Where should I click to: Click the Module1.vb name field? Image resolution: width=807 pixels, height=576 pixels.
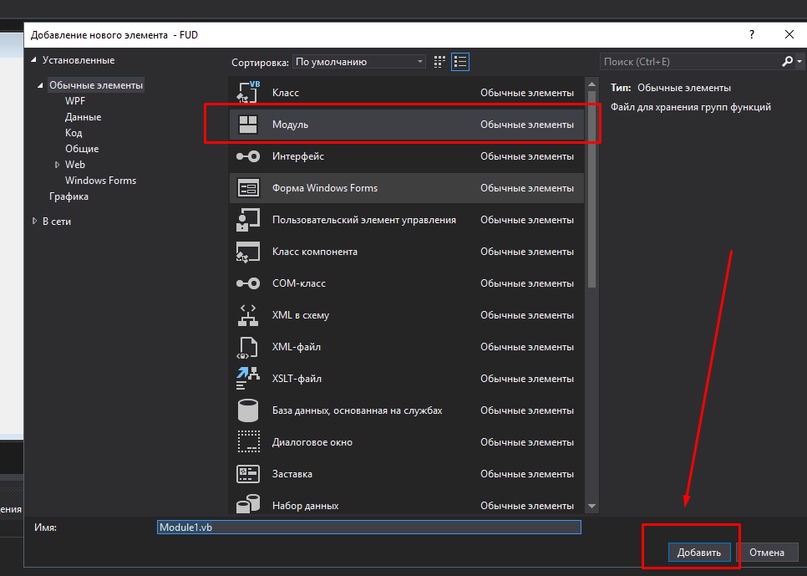coord(368,527)
